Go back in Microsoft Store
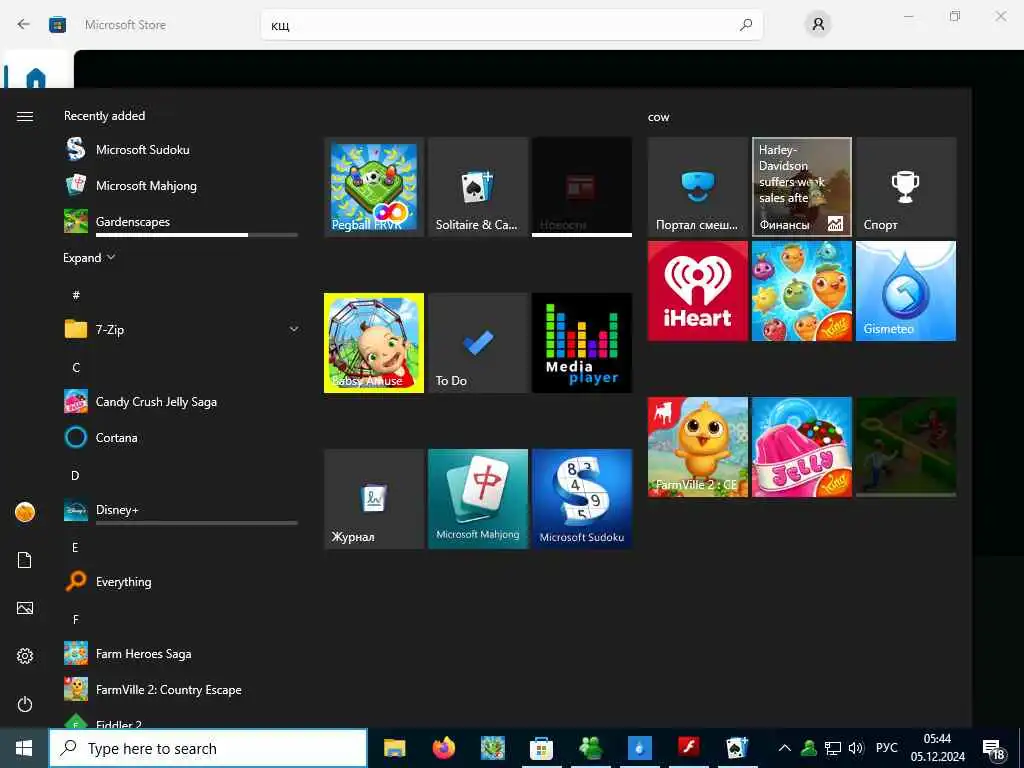Viewport: 1024px width, 768px height. (x=24, y=25)
